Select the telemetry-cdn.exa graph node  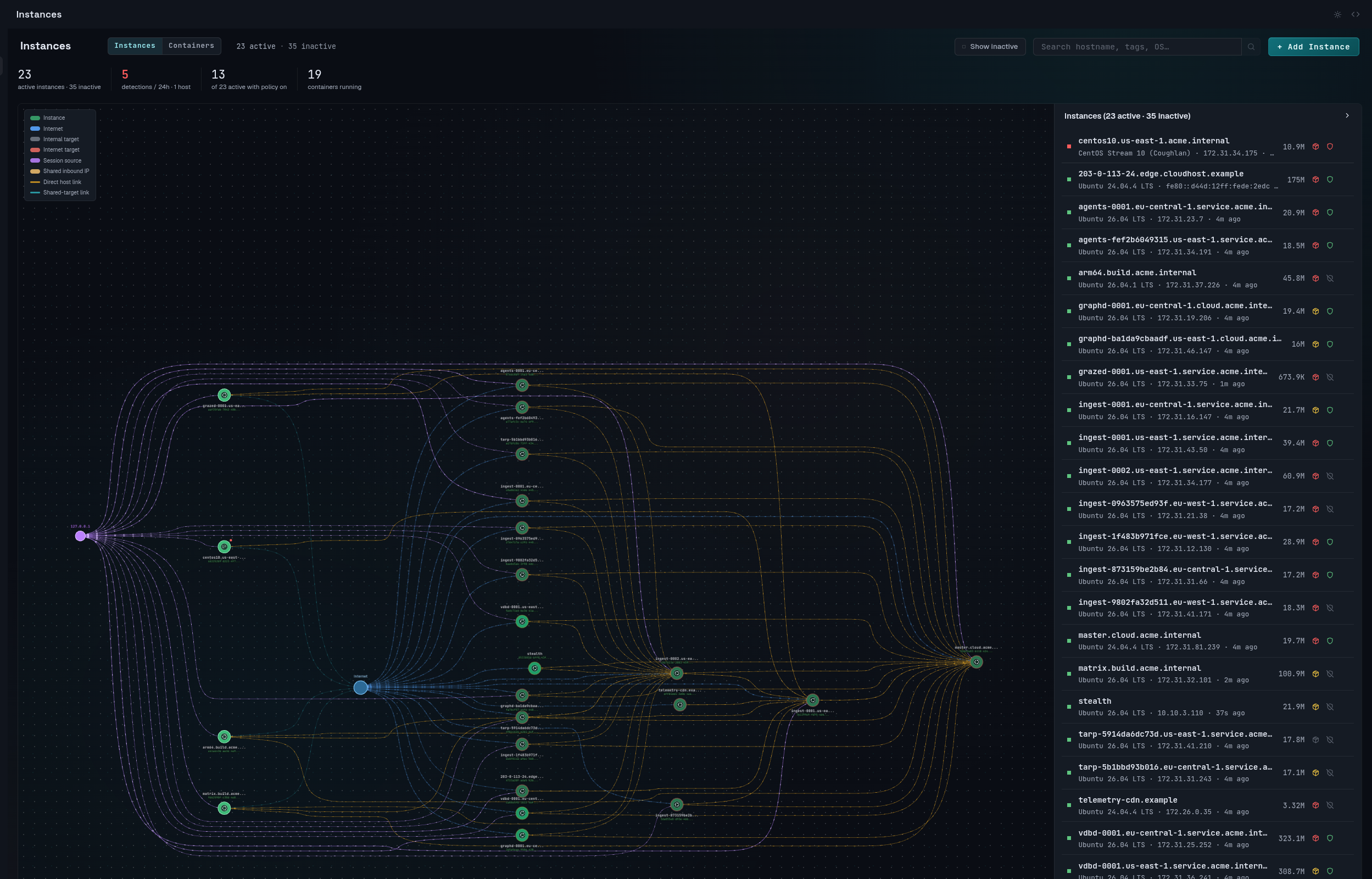pyautogui.click(x=680, y=705)
